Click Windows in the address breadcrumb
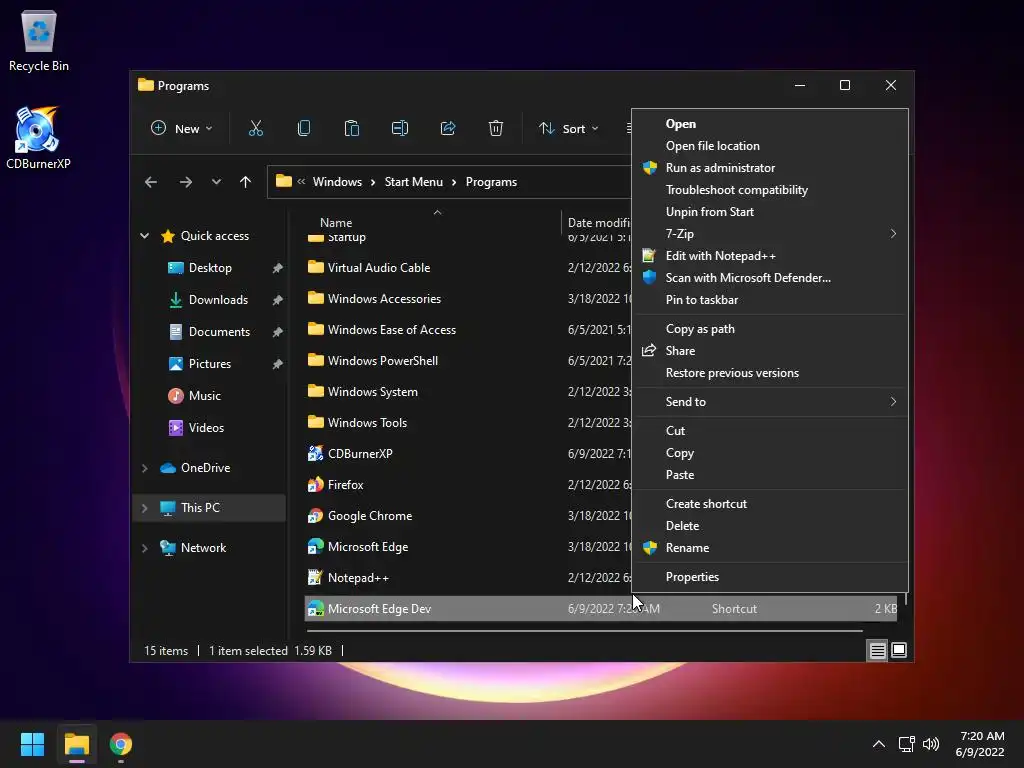The image size is (1024, 768). coord(337,182)
